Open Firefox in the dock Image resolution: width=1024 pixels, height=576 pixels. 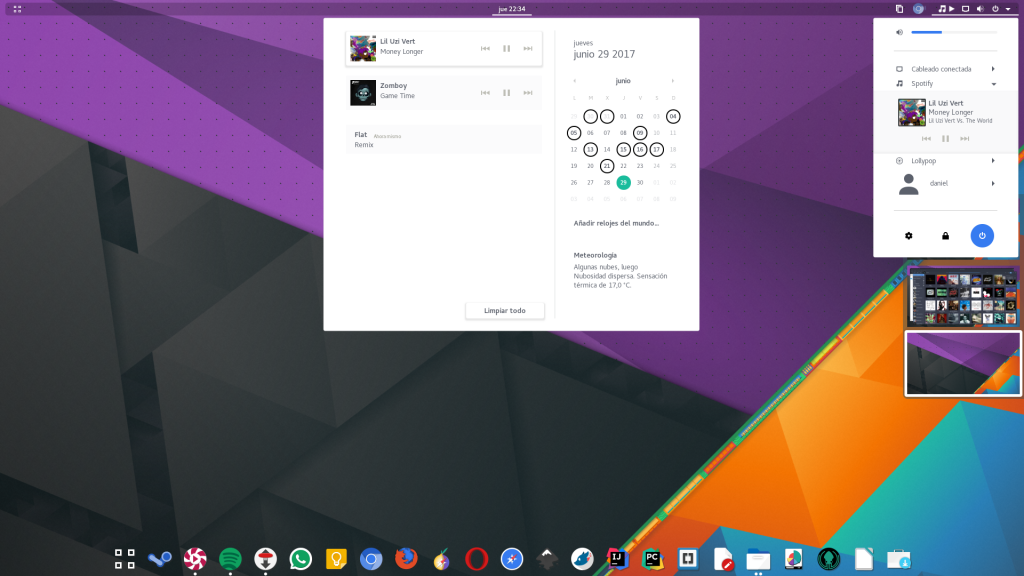point(406,558)
